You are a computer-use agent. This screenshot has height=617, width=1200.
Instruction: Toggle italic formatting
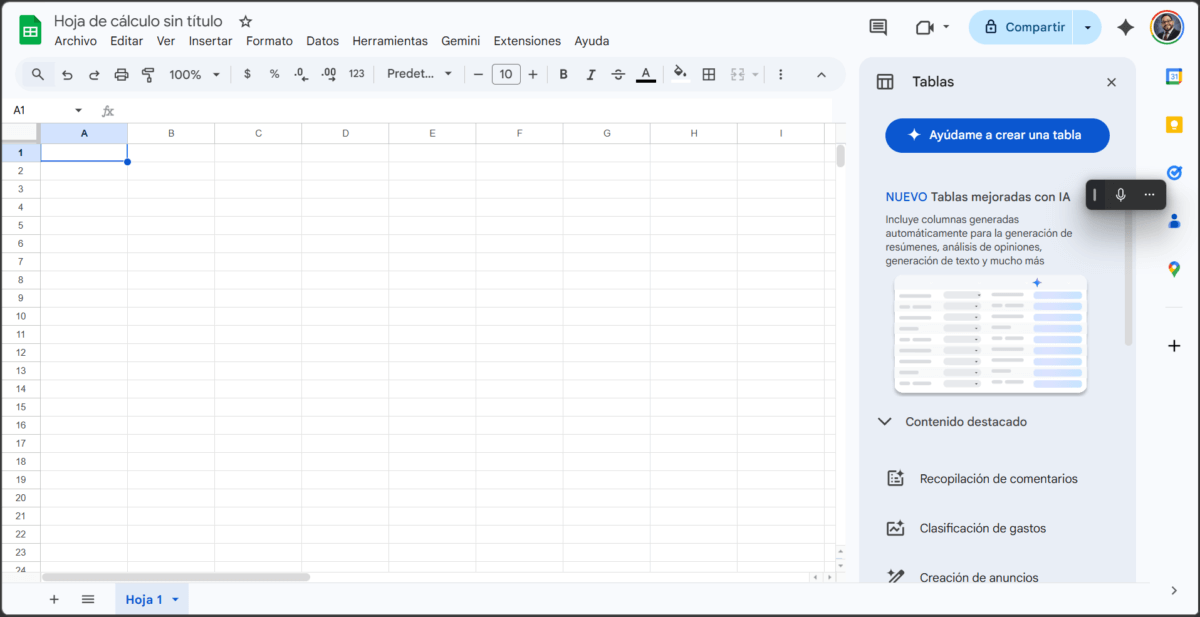[x=591, y=74]
